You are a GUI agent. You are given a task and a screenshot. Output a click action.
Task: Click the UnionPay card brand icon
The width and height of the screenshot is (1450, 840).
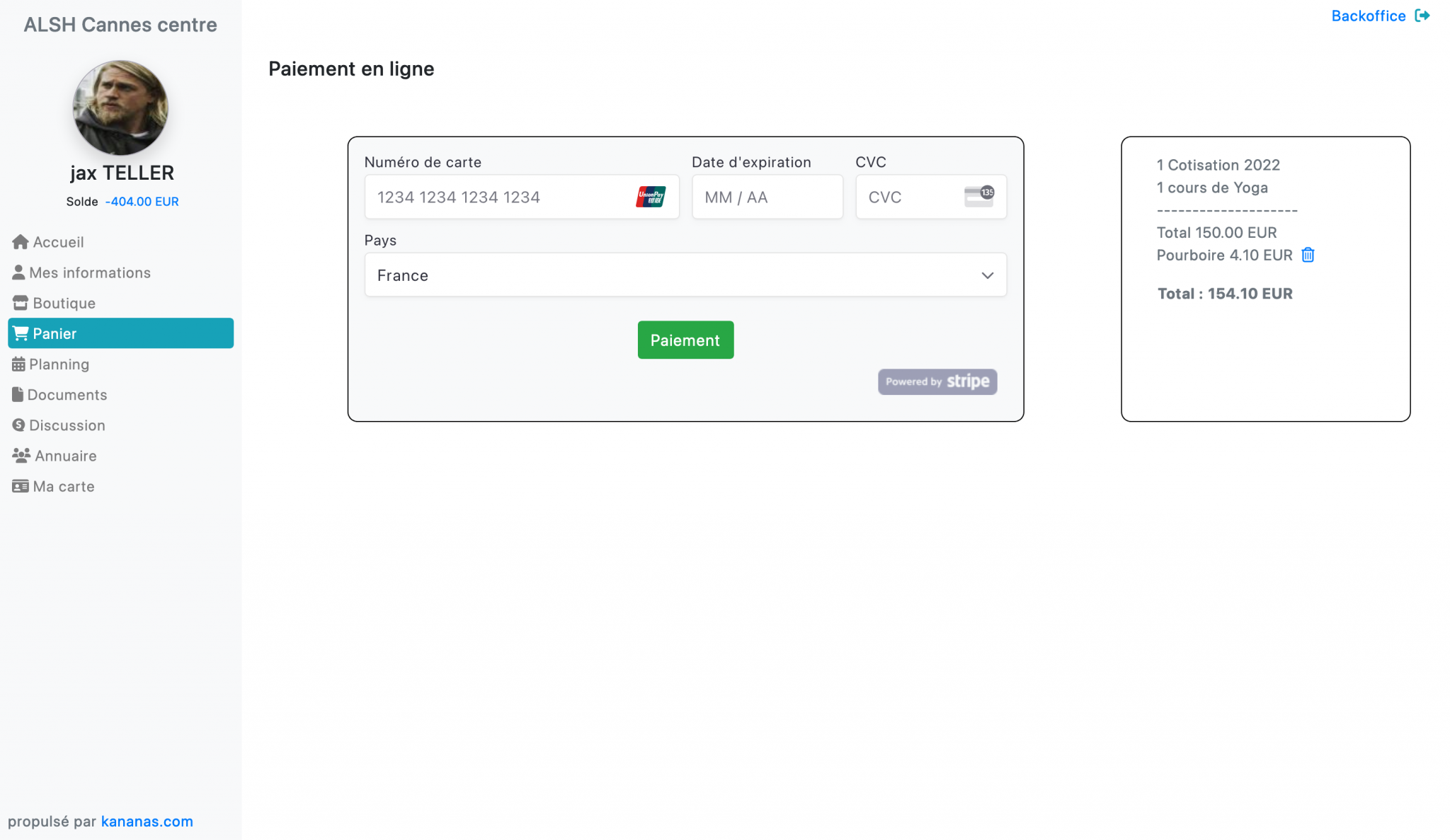[x=649, y=197]
